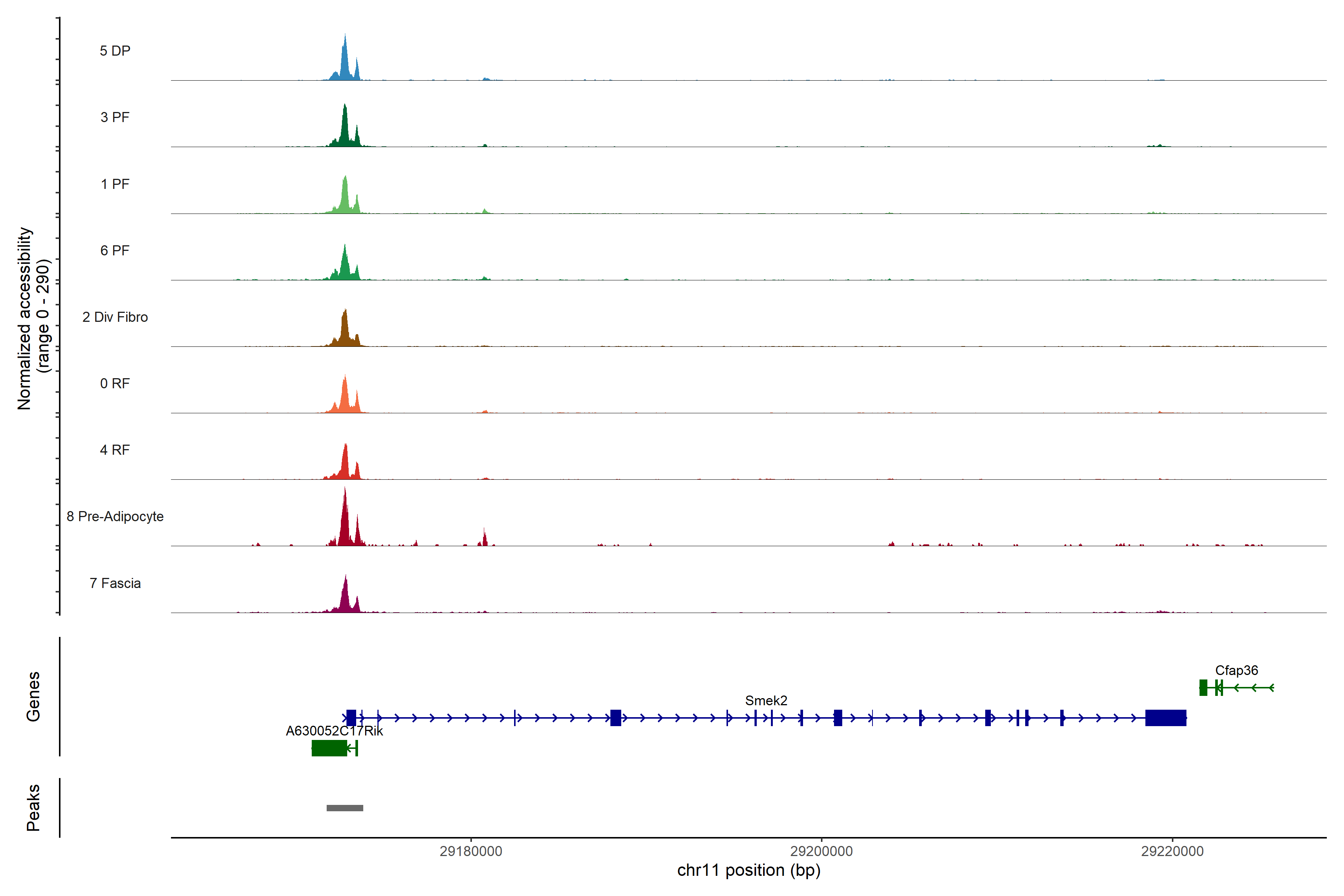Click the 4 RF track label
Viewport: 1344px width, 896px height.
coord(115,450)
